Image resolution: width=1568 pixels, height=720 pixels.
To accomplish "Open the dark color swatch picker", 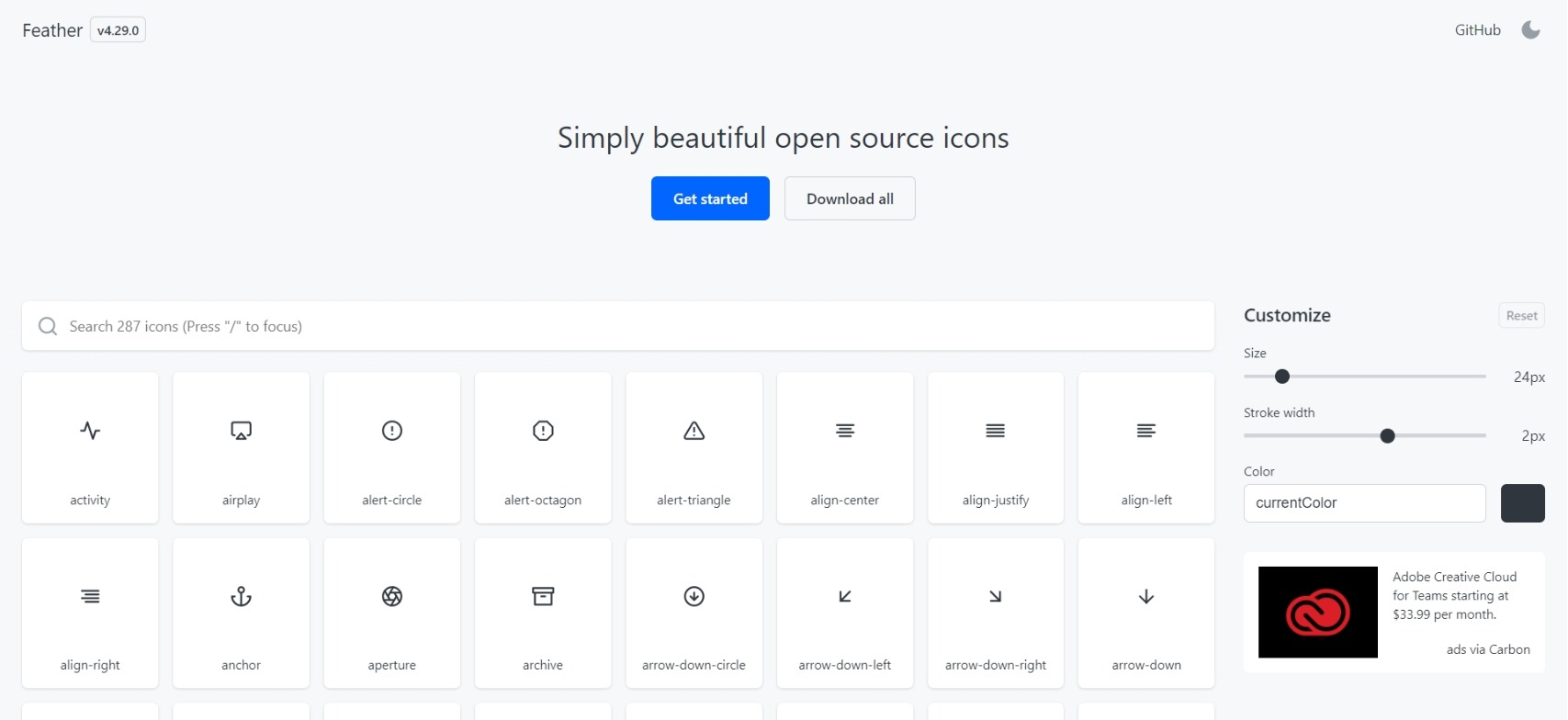I will (x=1523, y=503).
